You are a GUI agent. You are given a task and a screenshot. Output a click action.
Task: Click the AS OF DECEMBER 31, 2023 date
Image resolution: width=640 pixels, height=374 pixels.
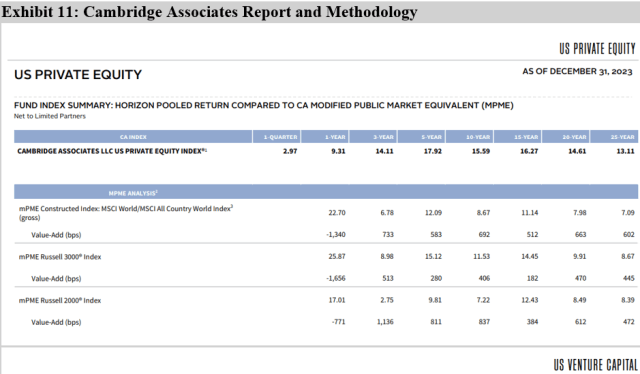tap(577, 71)
